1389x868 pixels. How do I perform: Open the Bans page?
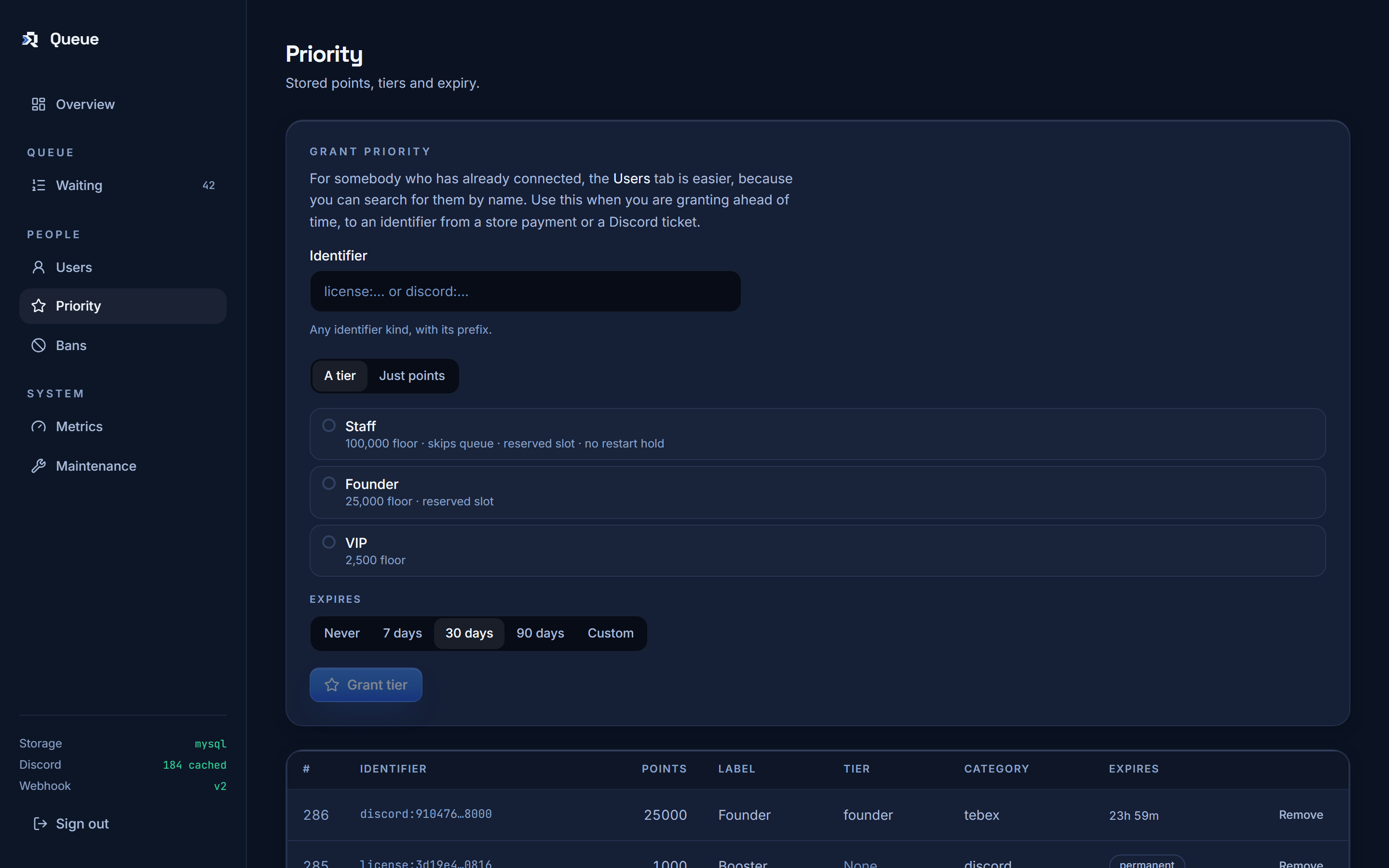tap(123, 346)
